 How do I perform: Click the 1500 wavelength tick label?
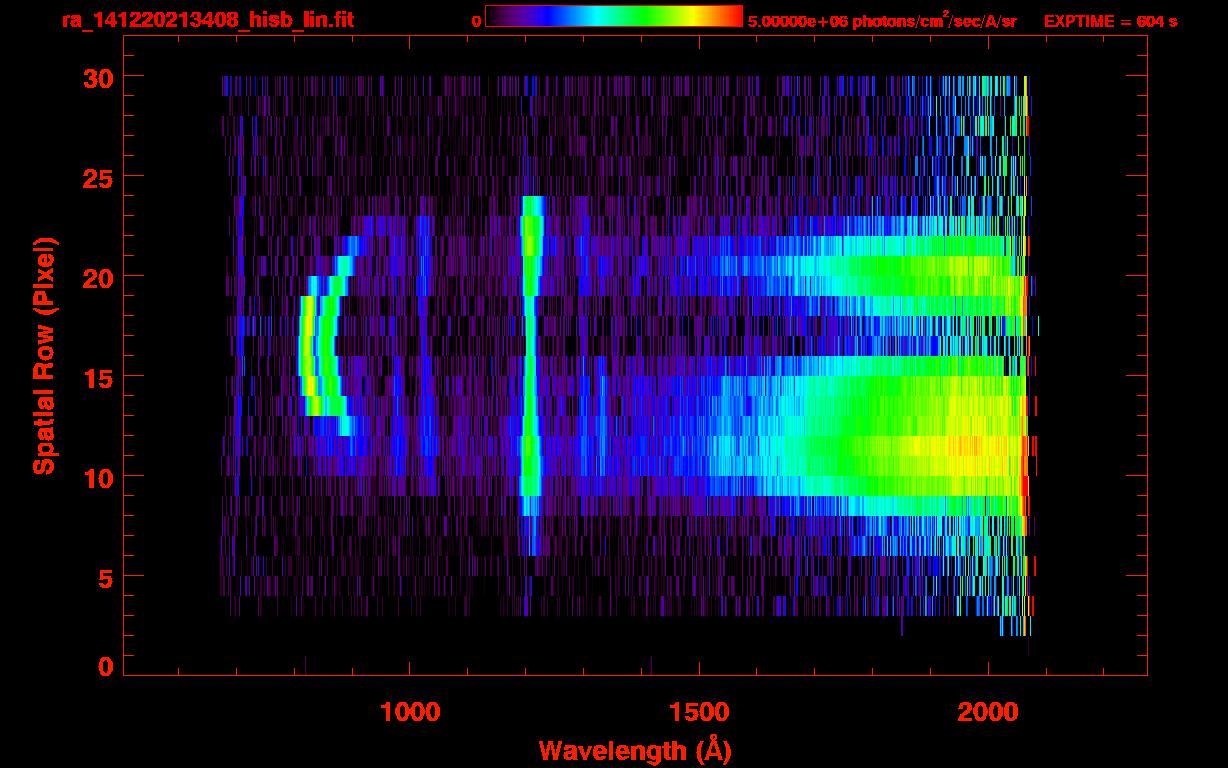(x=699, y=712)
